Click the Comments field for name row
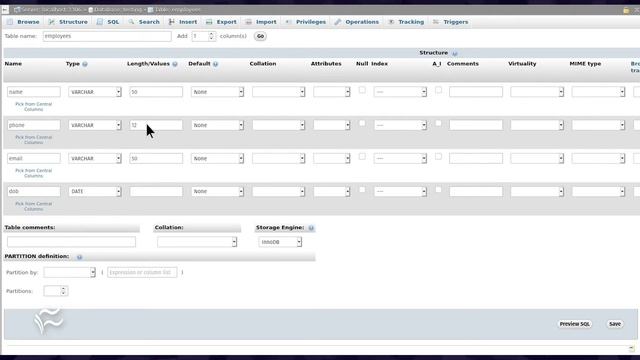Image resolution: width=640 pixels, height=360 pixels. pyautogui.click(x=476, y=92)
